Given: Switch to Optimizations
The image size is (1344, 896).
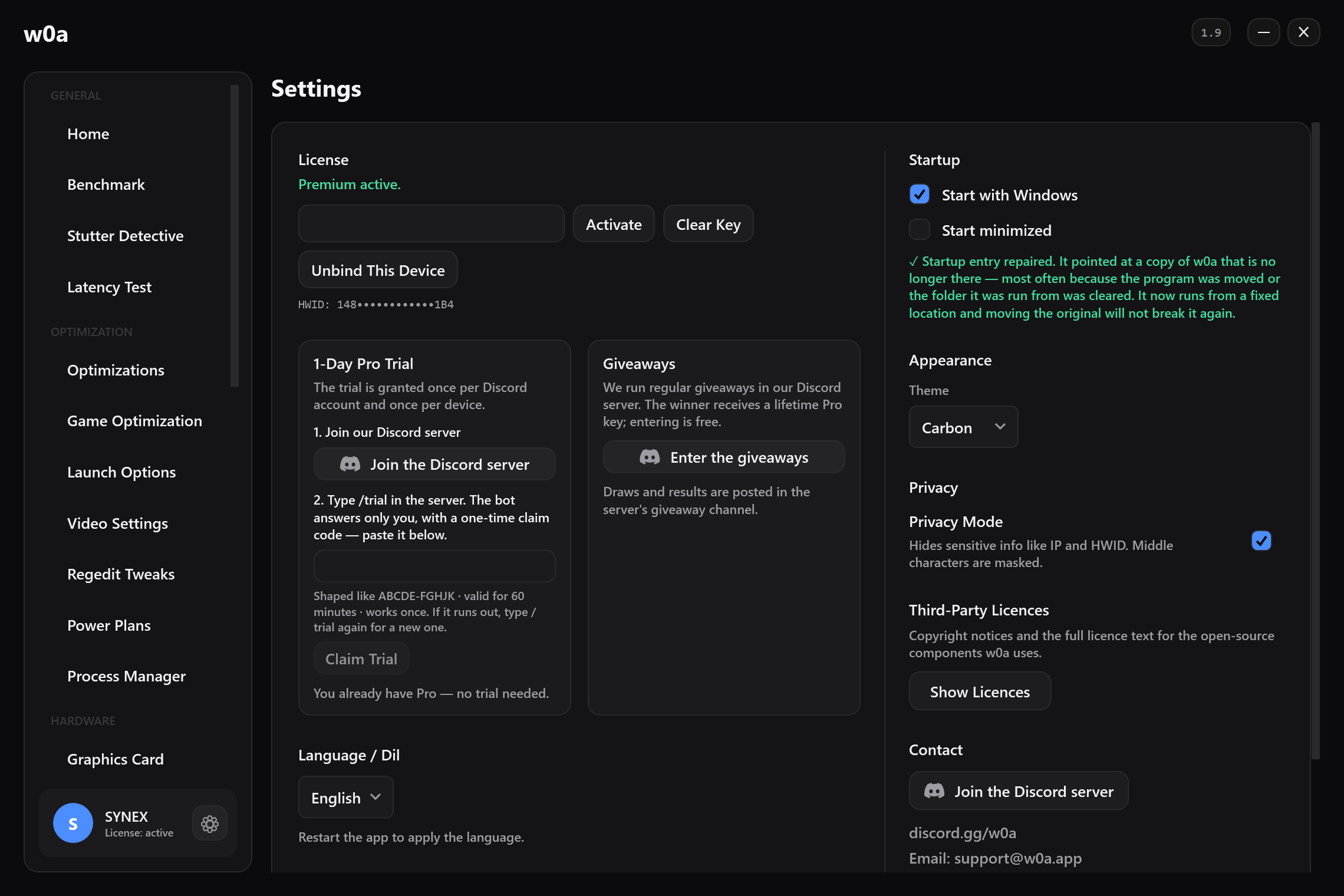Looking at the screenshot, I should [116, 370].
